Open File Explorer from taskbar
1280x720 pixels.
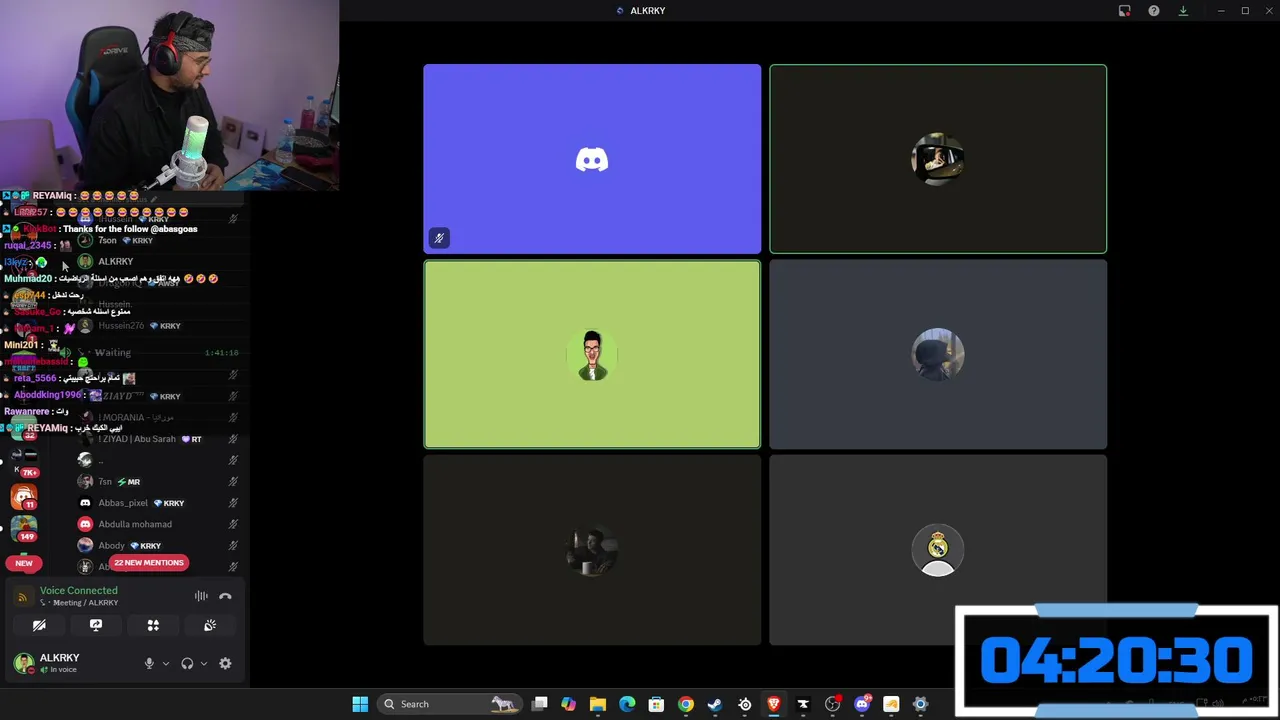pyautogui.click(x=598, y=704)
